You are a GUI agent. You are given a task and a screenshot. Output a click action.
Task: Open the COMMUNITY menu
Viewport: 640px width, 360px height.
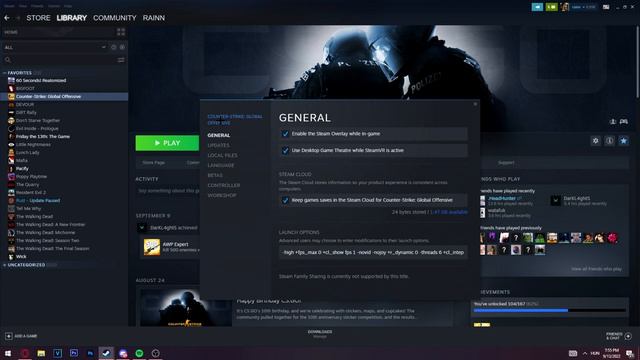[115, 18]
